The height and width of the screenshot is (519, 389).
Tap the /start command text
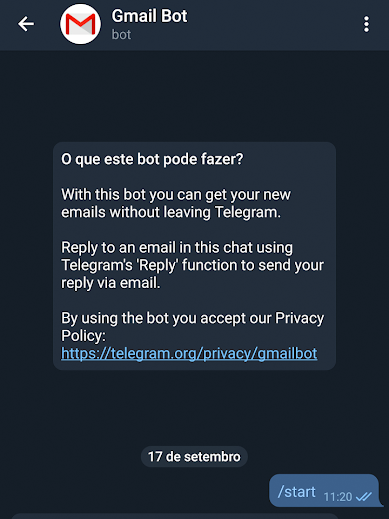(x=297, y=492)
